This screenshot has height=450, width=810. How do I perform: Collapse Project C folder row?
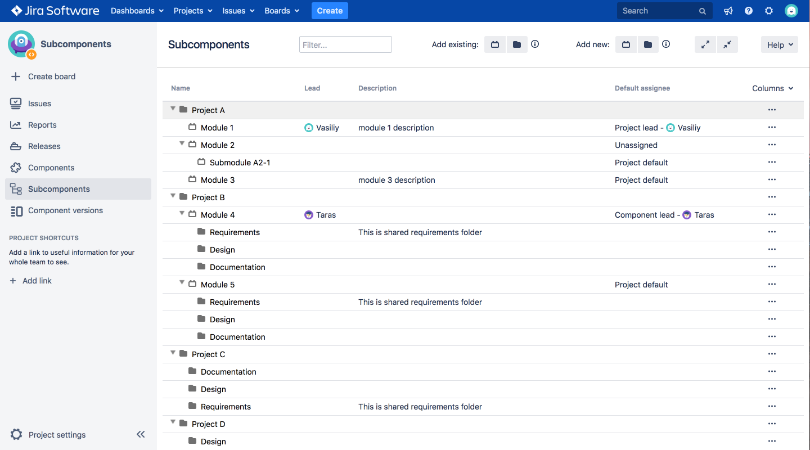click(x=173, y=353)
